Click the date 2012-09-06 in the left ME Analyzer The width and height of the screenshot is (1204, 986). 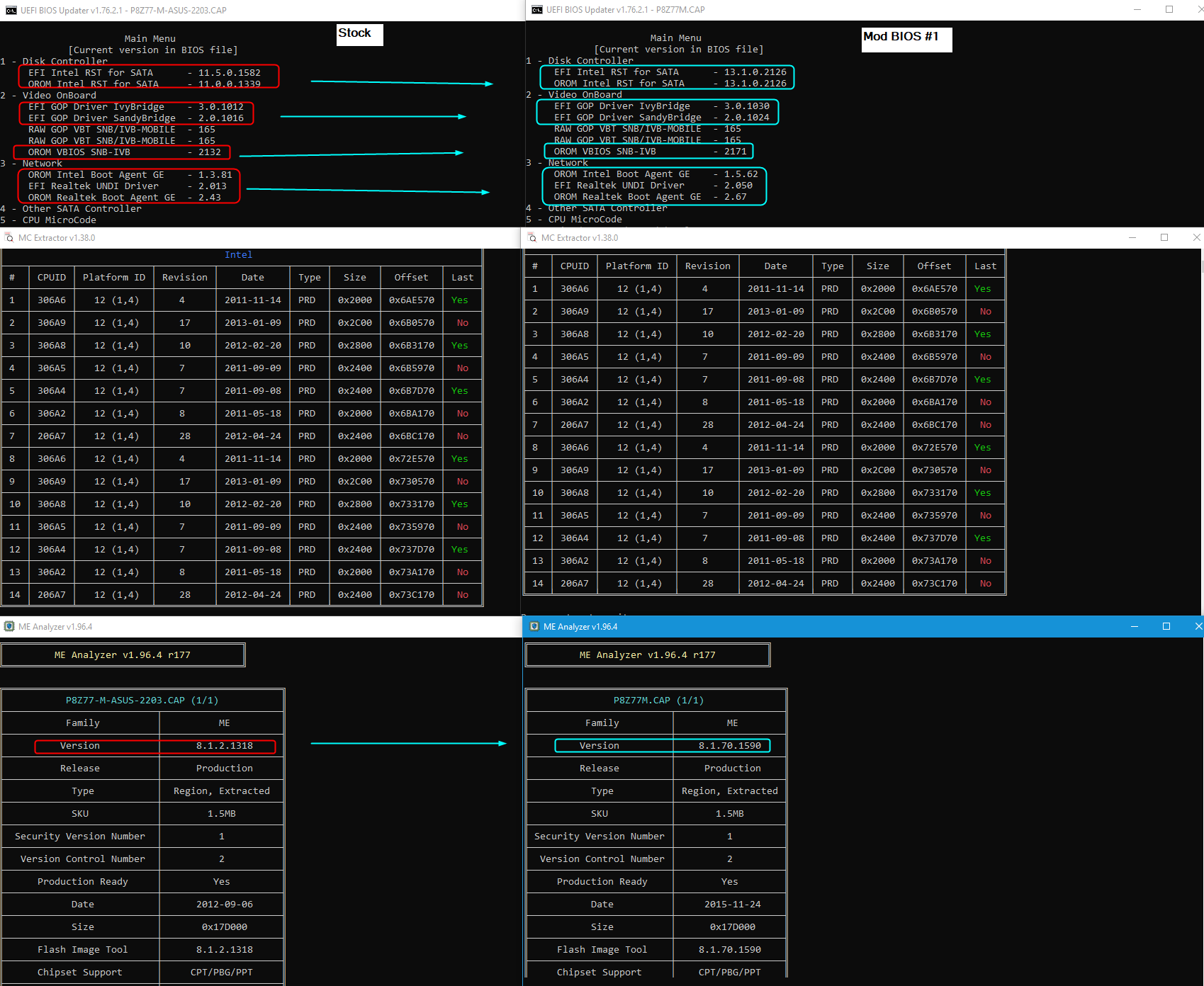click(x=225, y=905)
